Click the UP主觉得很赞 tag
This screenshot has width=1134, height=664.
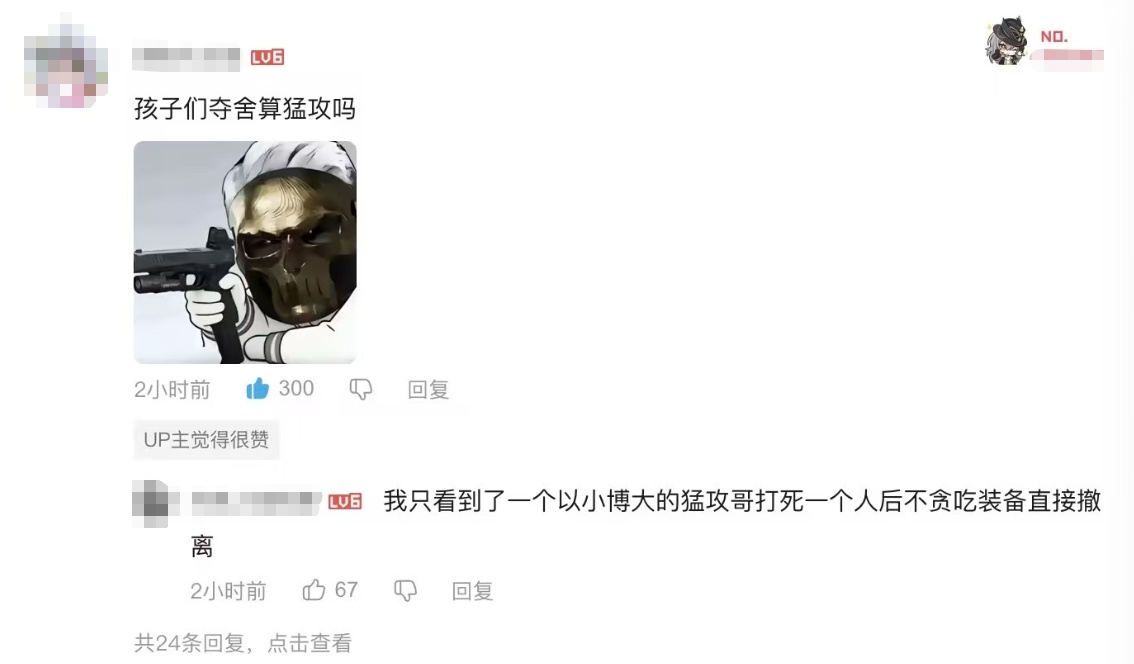coord(206,440)
